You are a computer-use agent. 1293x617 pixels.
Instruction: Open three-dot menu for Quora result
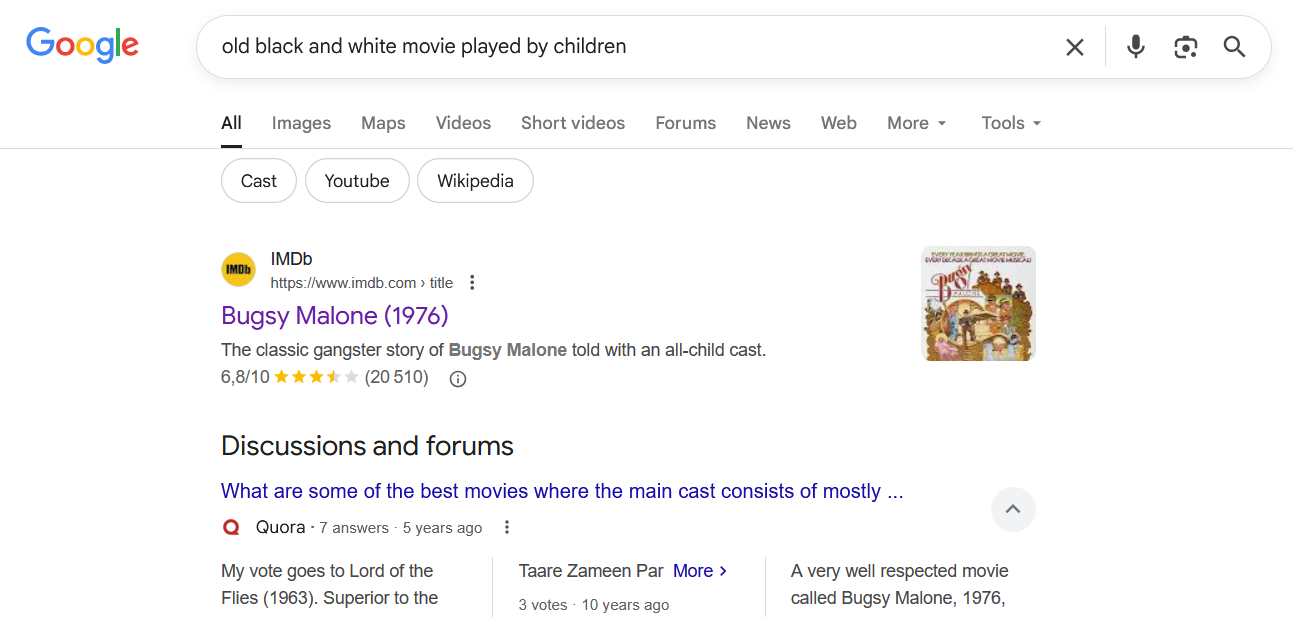point(507,528)
